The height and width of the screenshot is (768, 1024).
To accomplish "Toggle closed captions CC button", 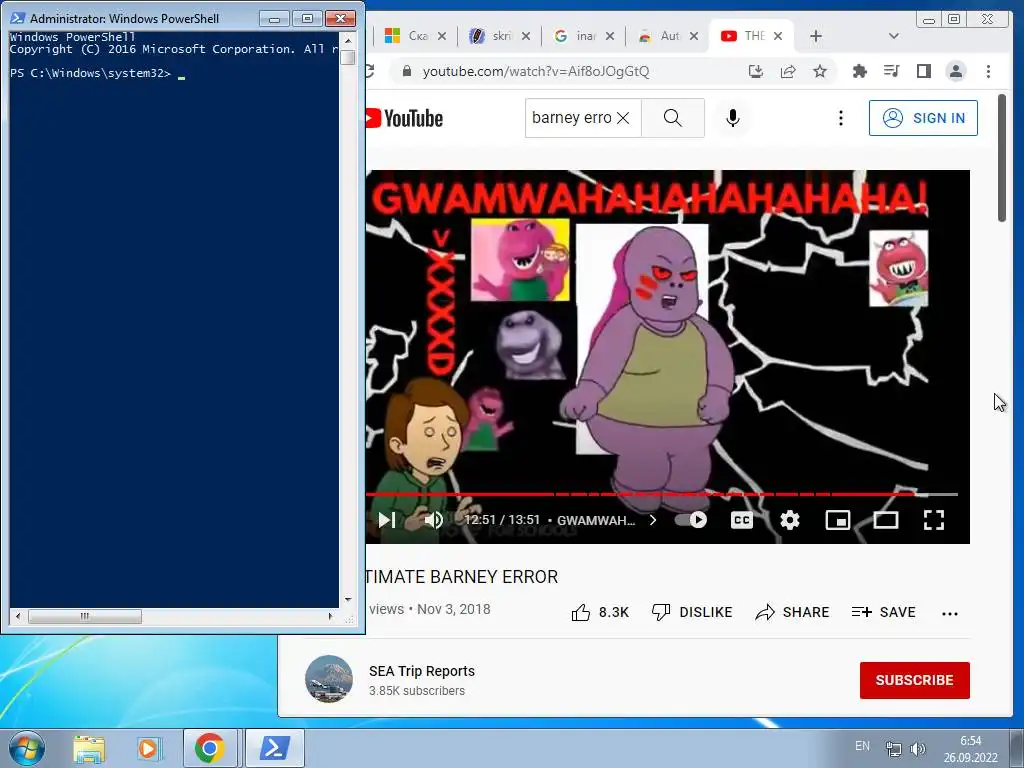I will [741, 520].
